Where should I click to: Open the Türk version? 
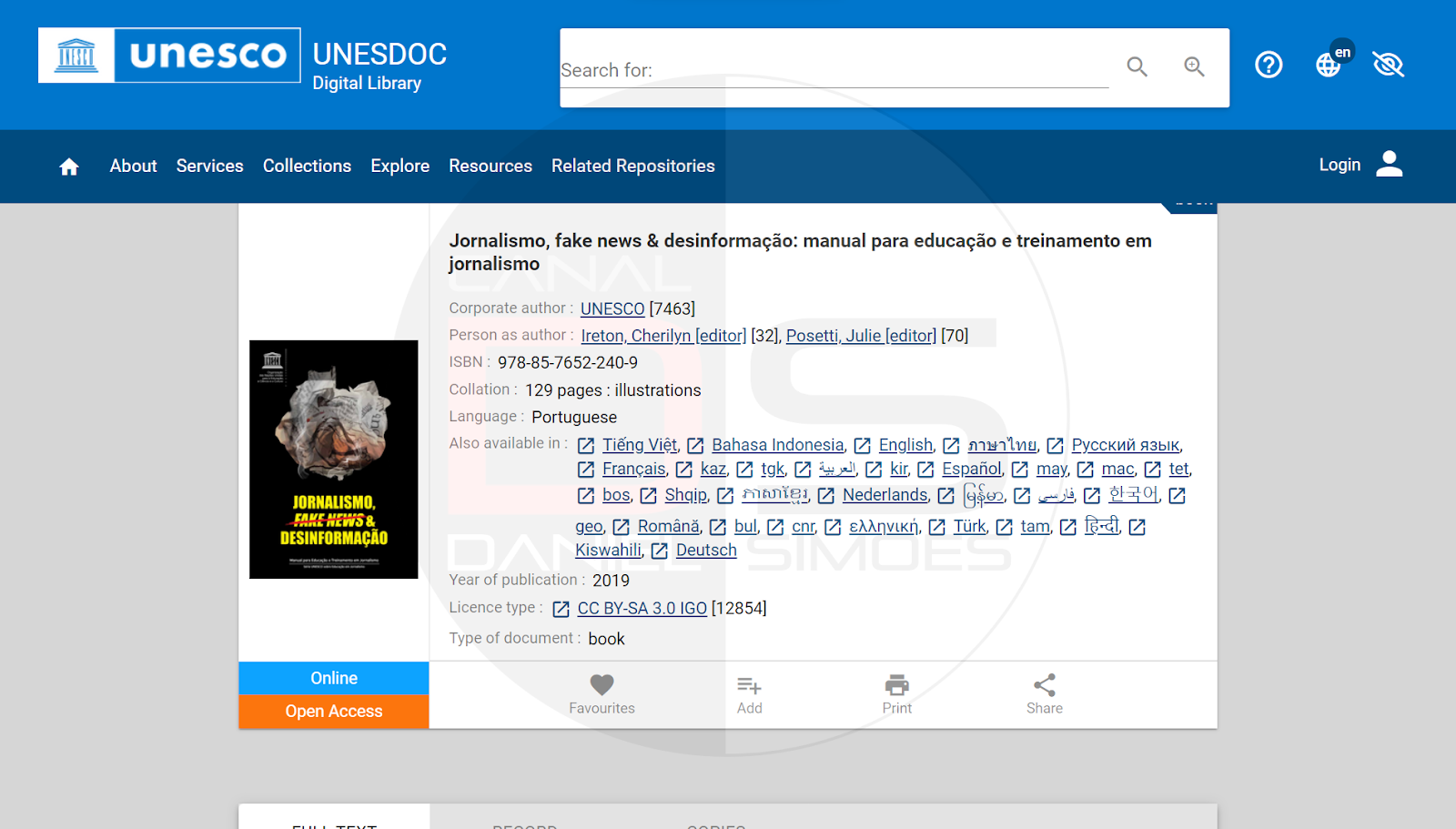[969, 526]
